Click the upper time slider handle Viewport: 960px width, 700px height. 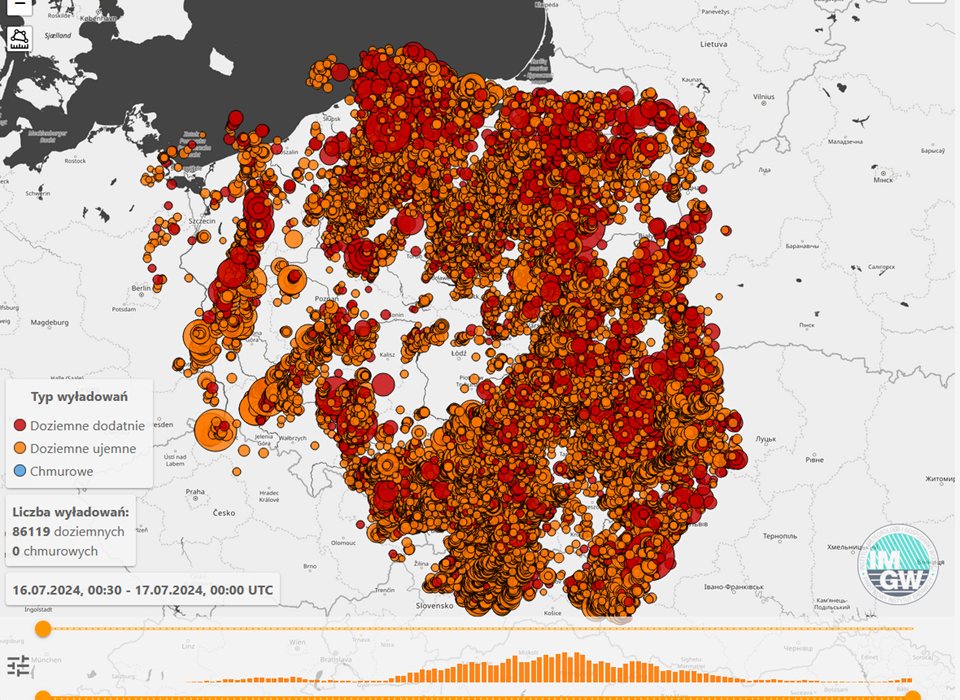point(43,629)
